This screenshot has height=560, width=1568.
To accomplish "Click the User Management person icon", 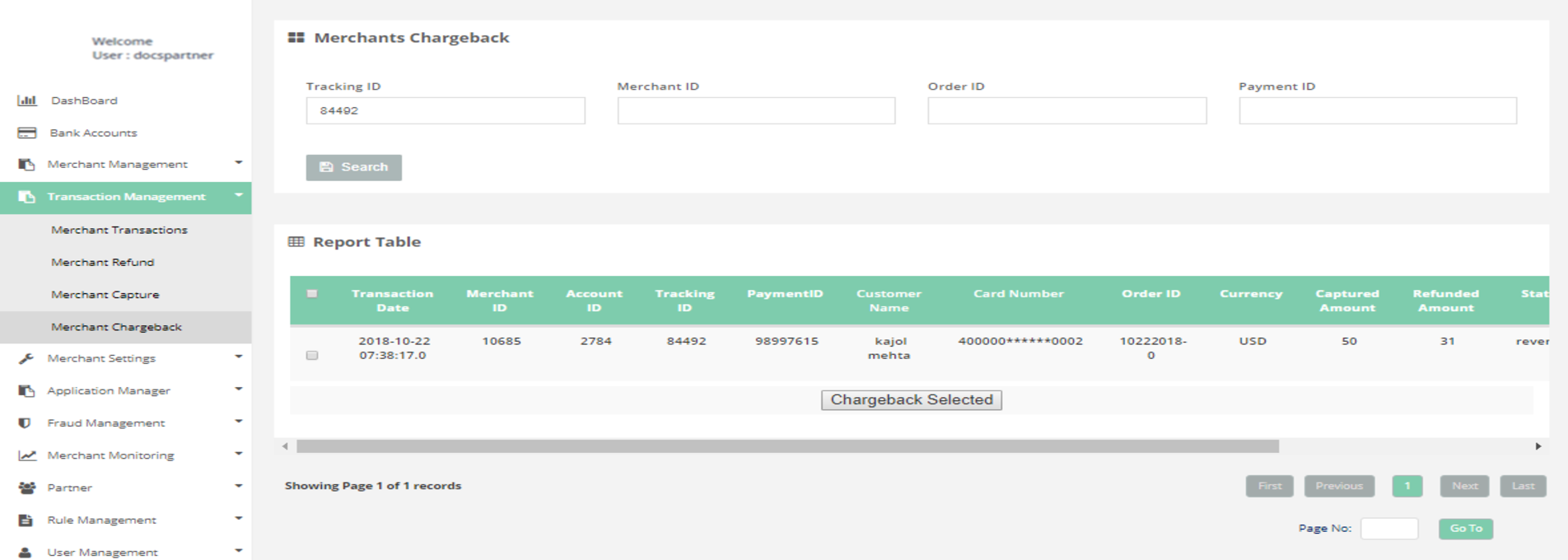I will (x=26, y=552).
